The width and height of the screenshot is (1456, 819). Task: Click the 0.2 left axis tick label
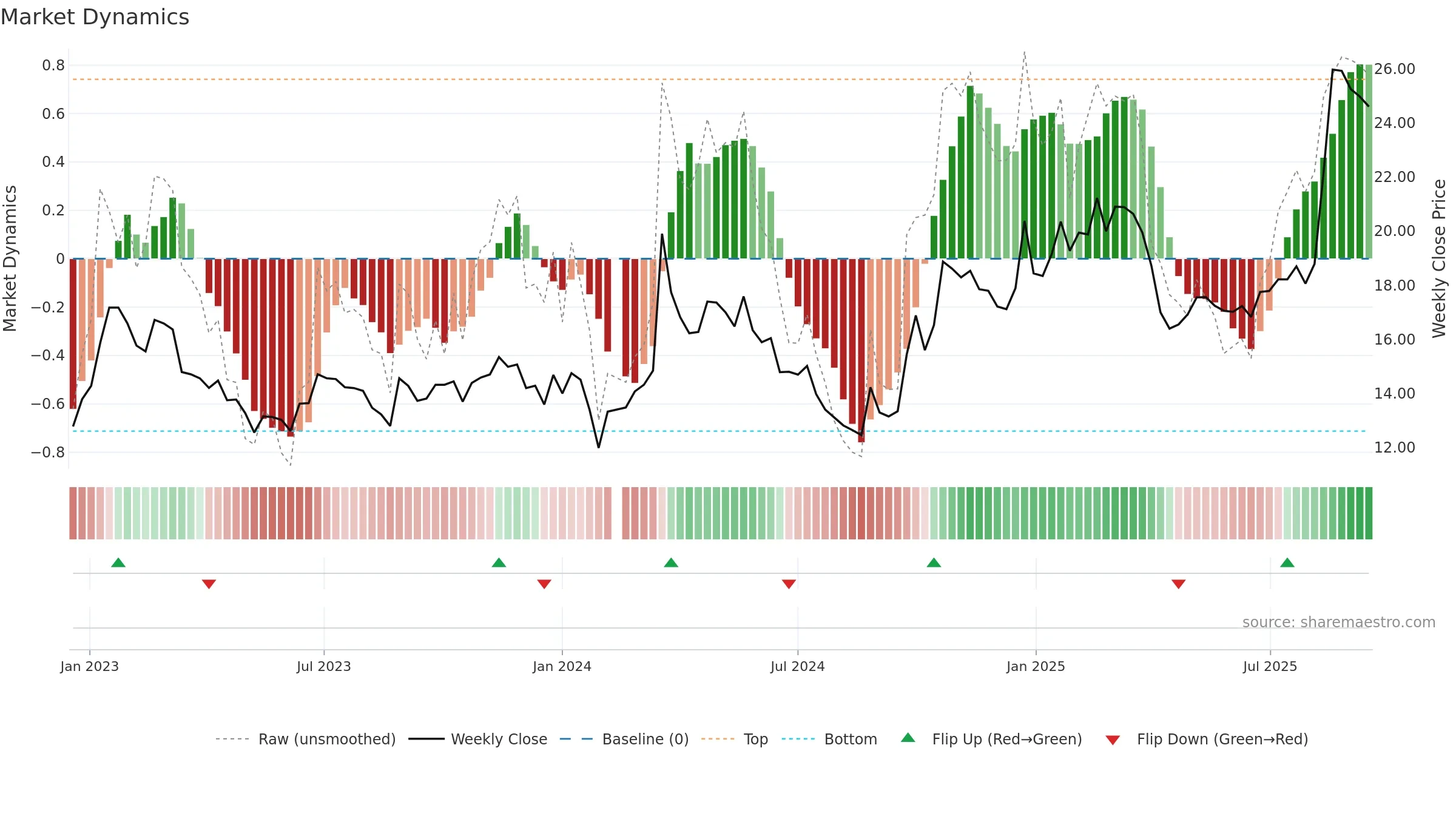[x=53, y=210]
